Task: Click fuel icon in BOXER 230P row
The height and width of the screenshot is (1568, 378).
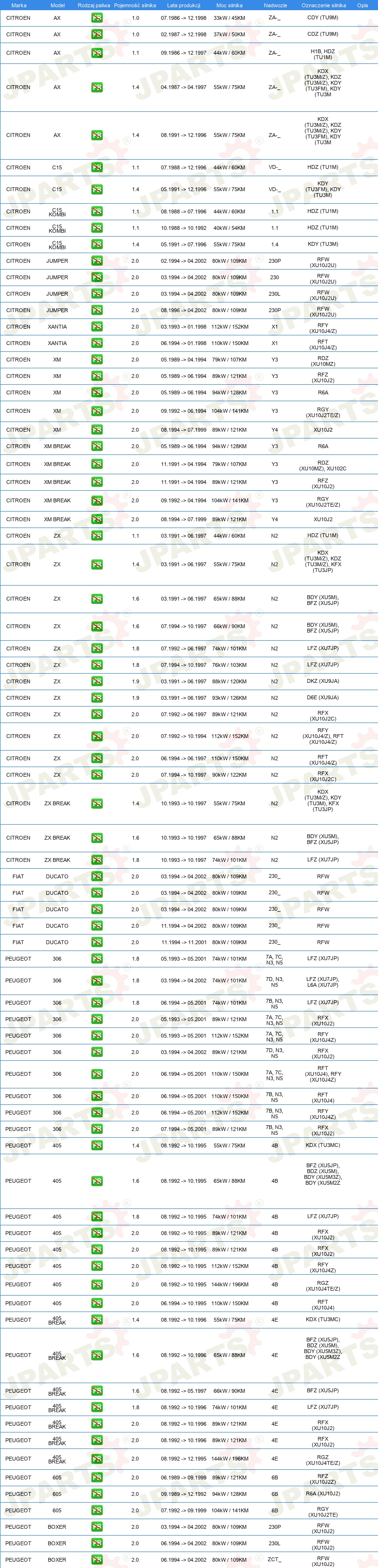Action: coord(97,1526)
